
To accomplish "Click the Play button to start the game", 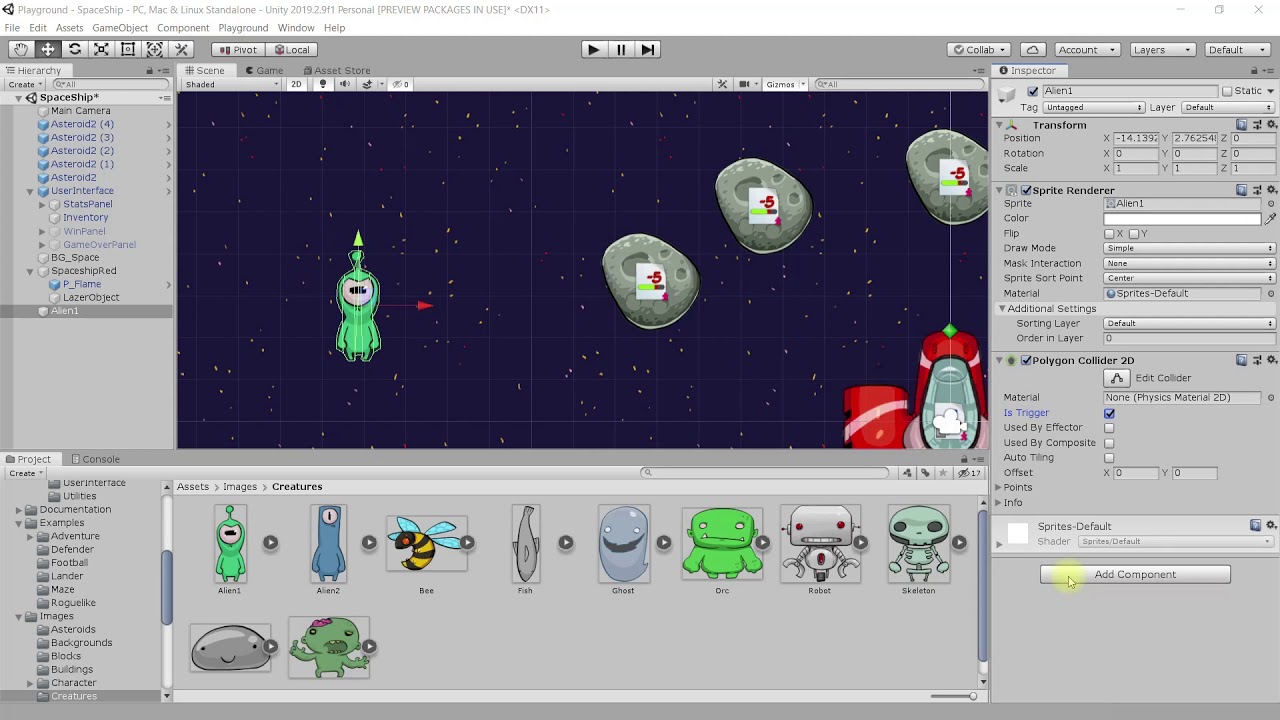I will click(593, 49).
